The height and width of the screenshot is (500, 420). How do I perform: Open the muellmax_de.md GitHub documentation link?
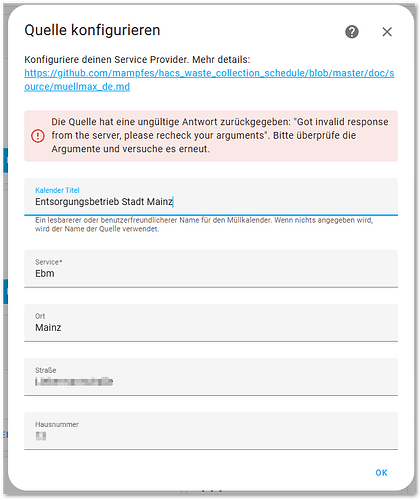pos(209,80)
